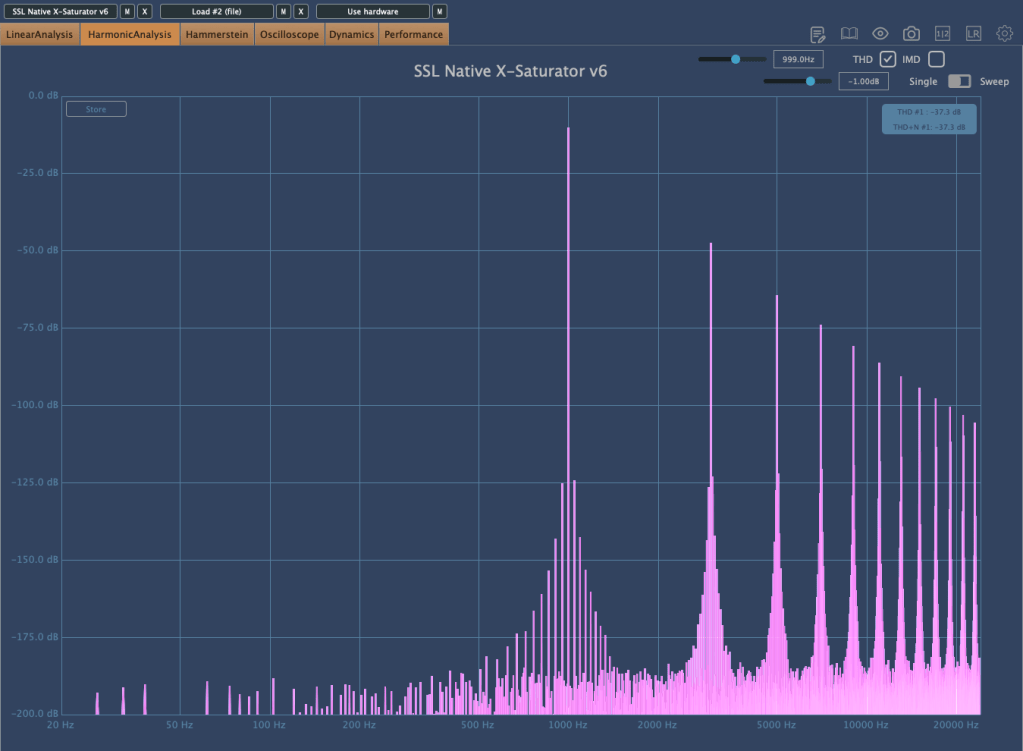Image resolution: width=1023 pixels, height=751 pixels.
Task: Click the 1|2 compare icon
Action: point(942,34)
